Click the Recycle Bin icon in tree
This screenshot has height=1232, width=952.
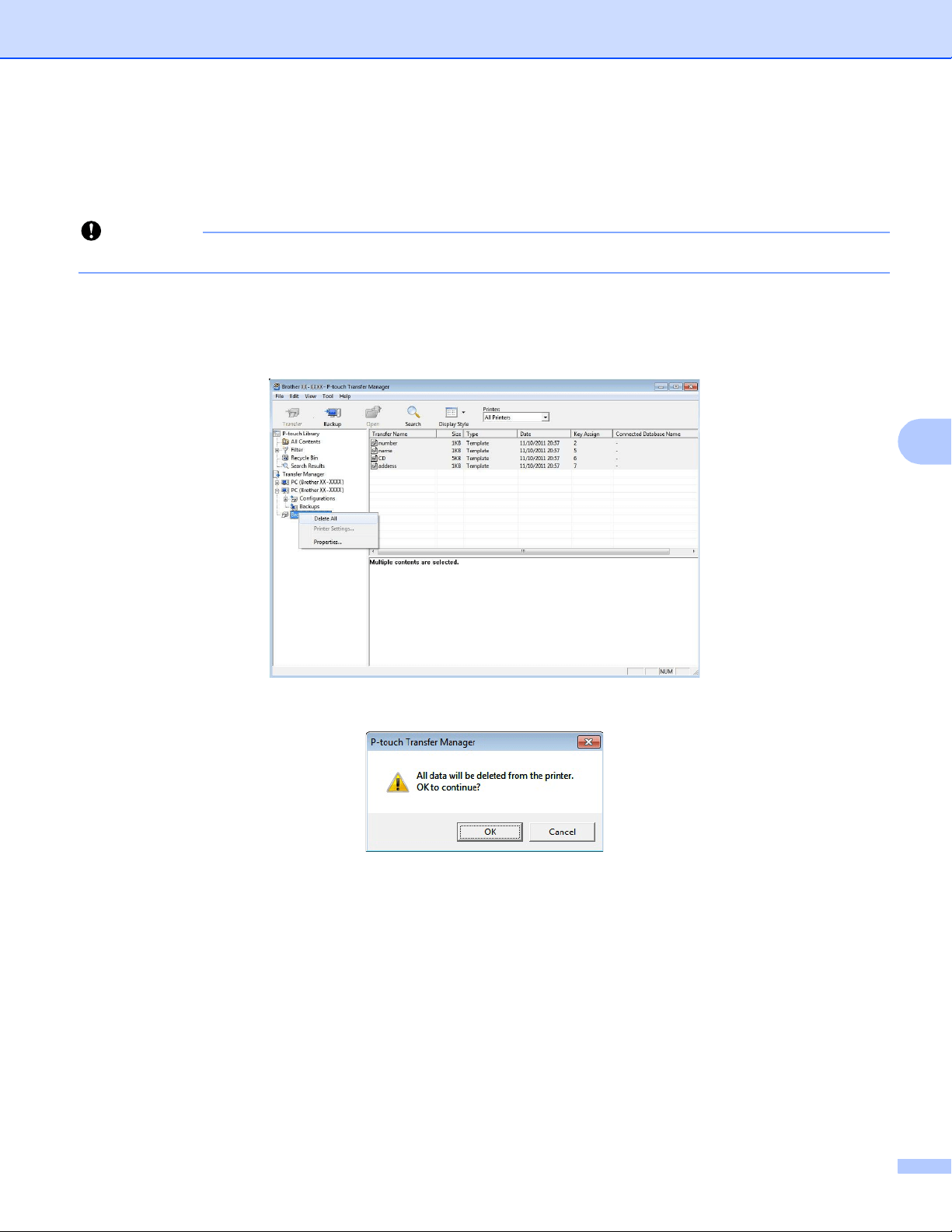point(285,458)
